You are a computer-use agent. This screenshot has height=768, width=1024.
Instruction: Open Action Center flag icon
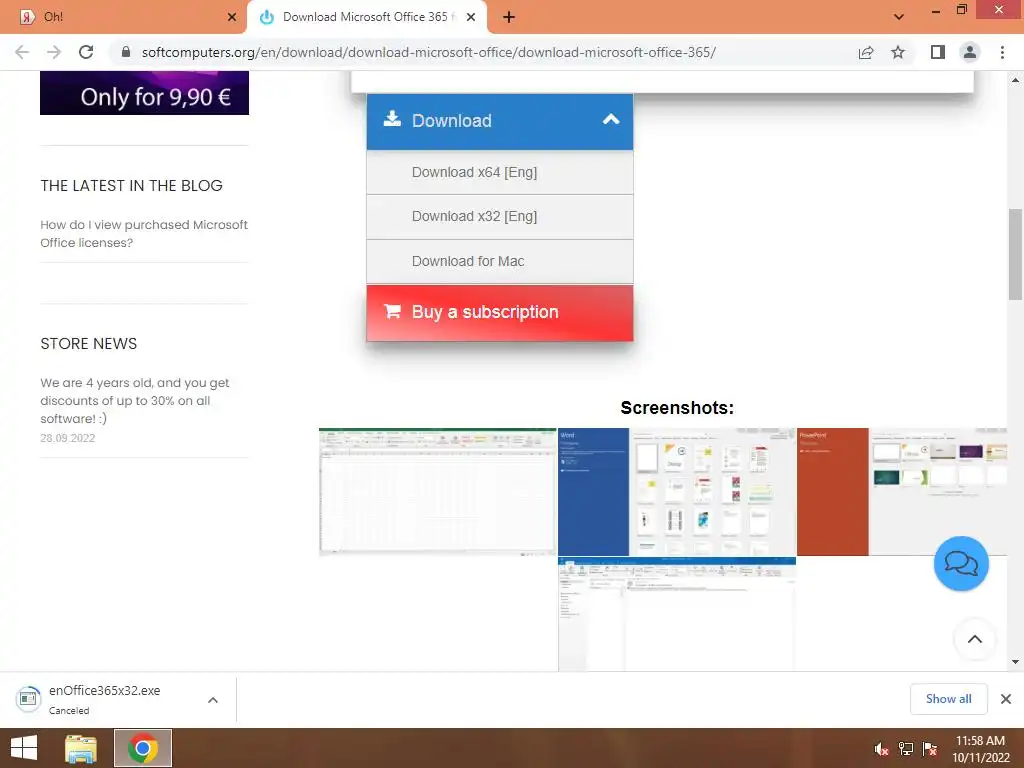929,749
